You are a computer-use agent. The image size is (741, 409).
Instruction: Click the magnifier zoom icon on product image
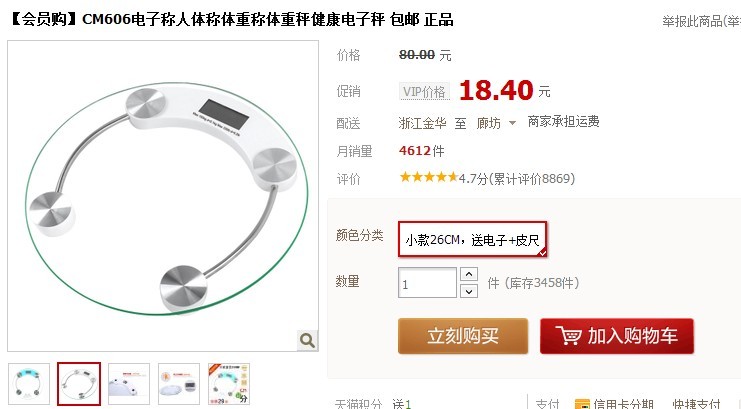coord(307,340)
